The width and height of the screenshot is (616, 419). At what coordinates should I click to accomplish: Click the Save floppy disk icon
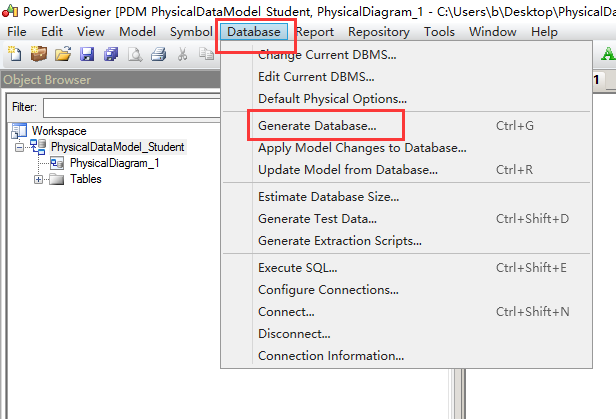(86, 54)
